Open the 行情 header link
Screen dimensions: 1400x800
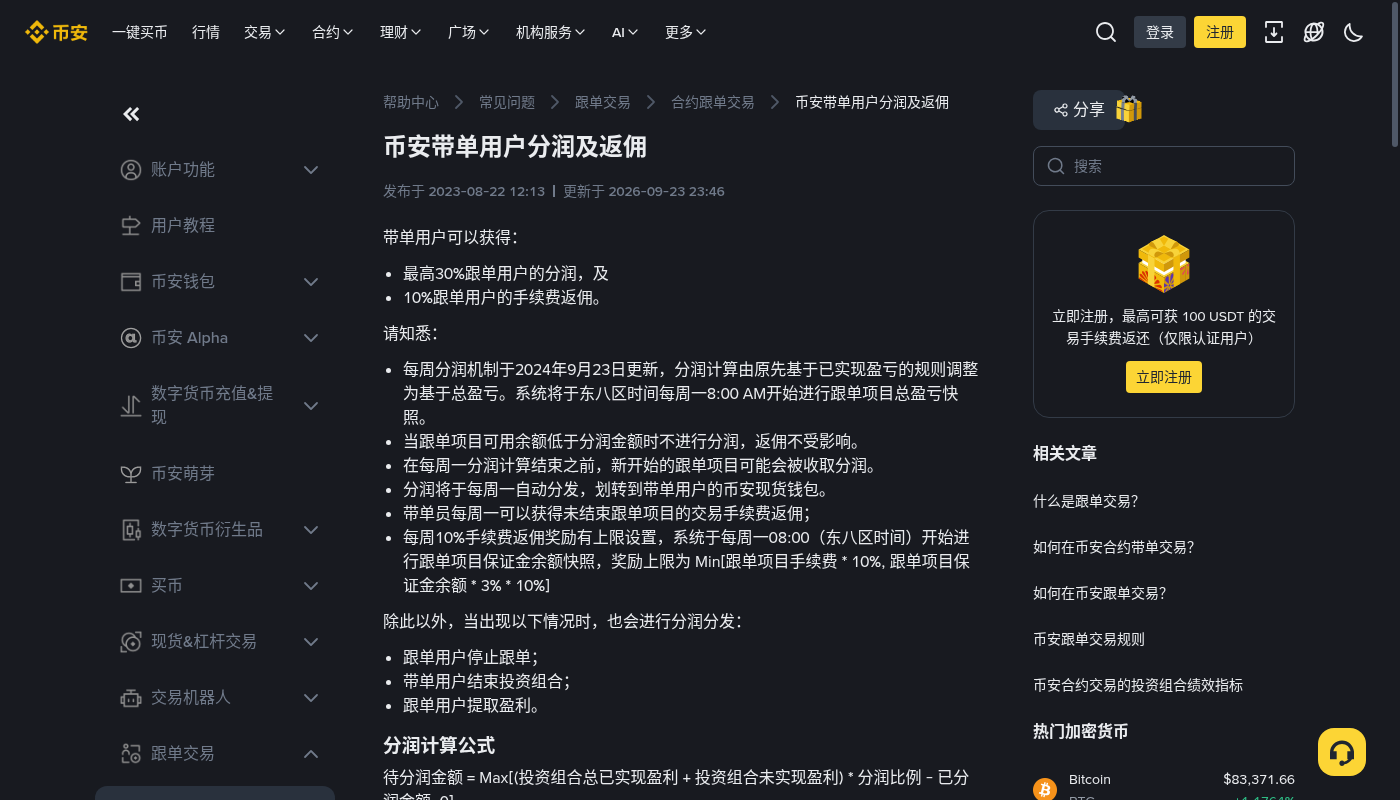[x=206, y=32]
